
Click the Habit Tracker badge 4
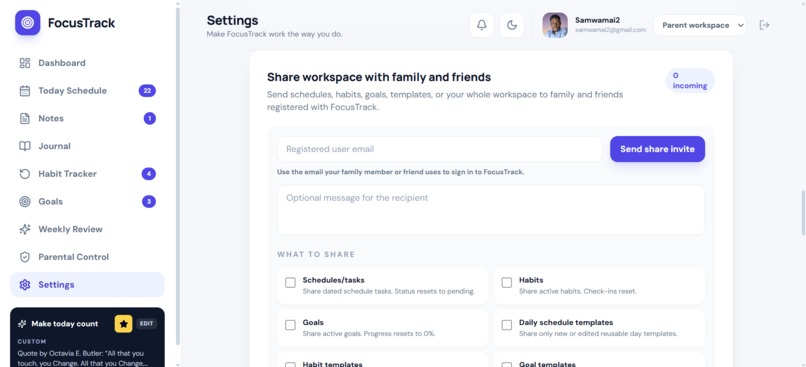(x=149, y=174)
